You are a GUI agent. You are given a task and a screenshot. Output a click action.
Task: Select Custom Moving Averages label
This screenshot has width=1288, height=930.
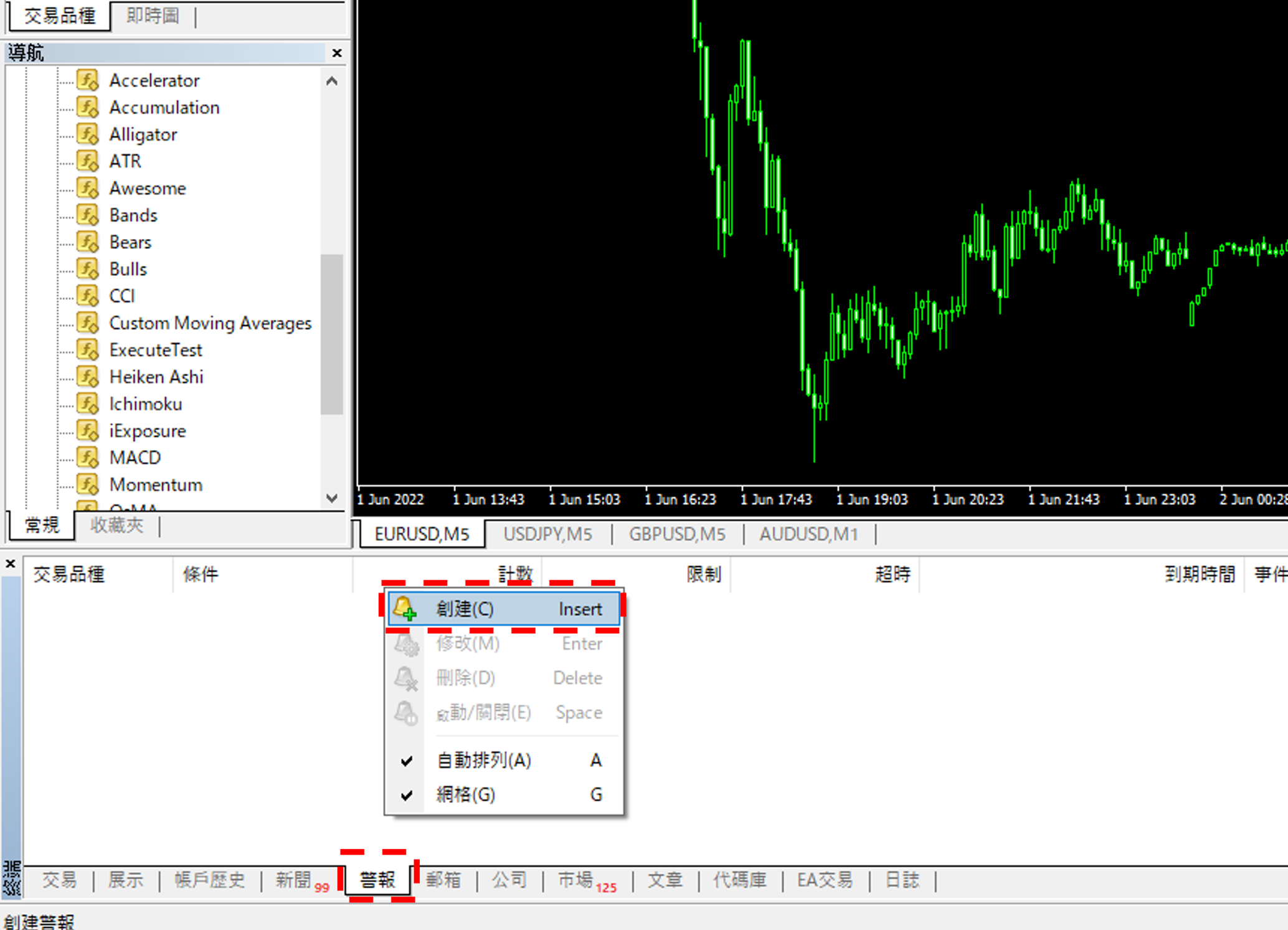pos(211,323)
